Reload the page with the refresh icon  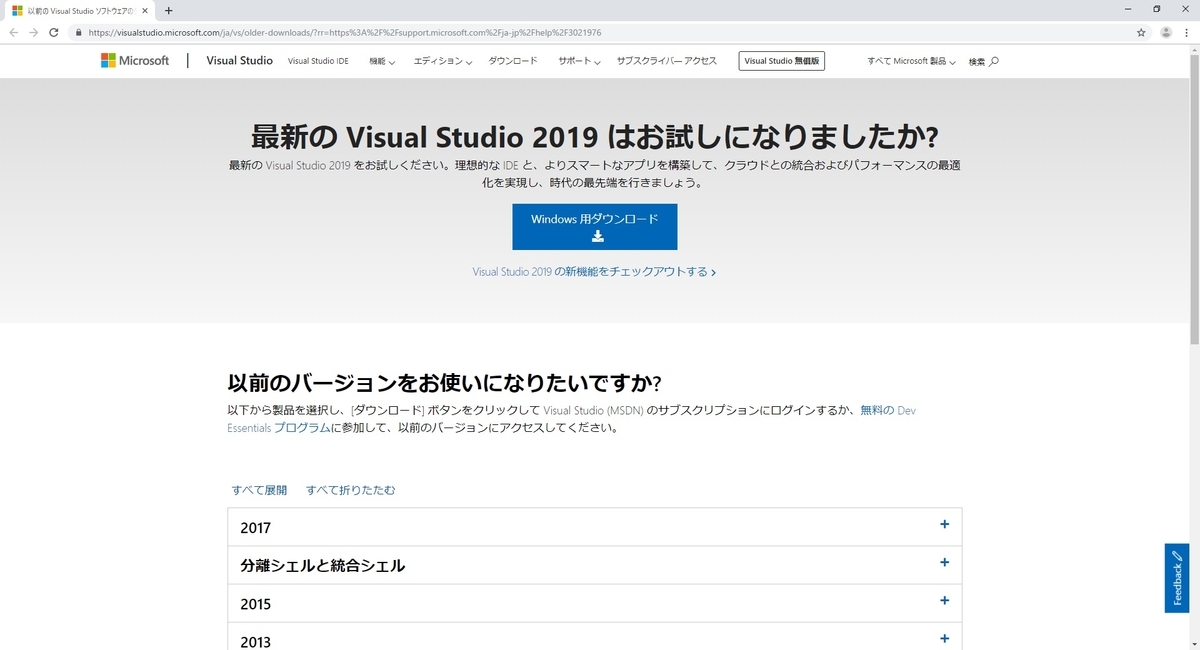(x=54, y=32)
